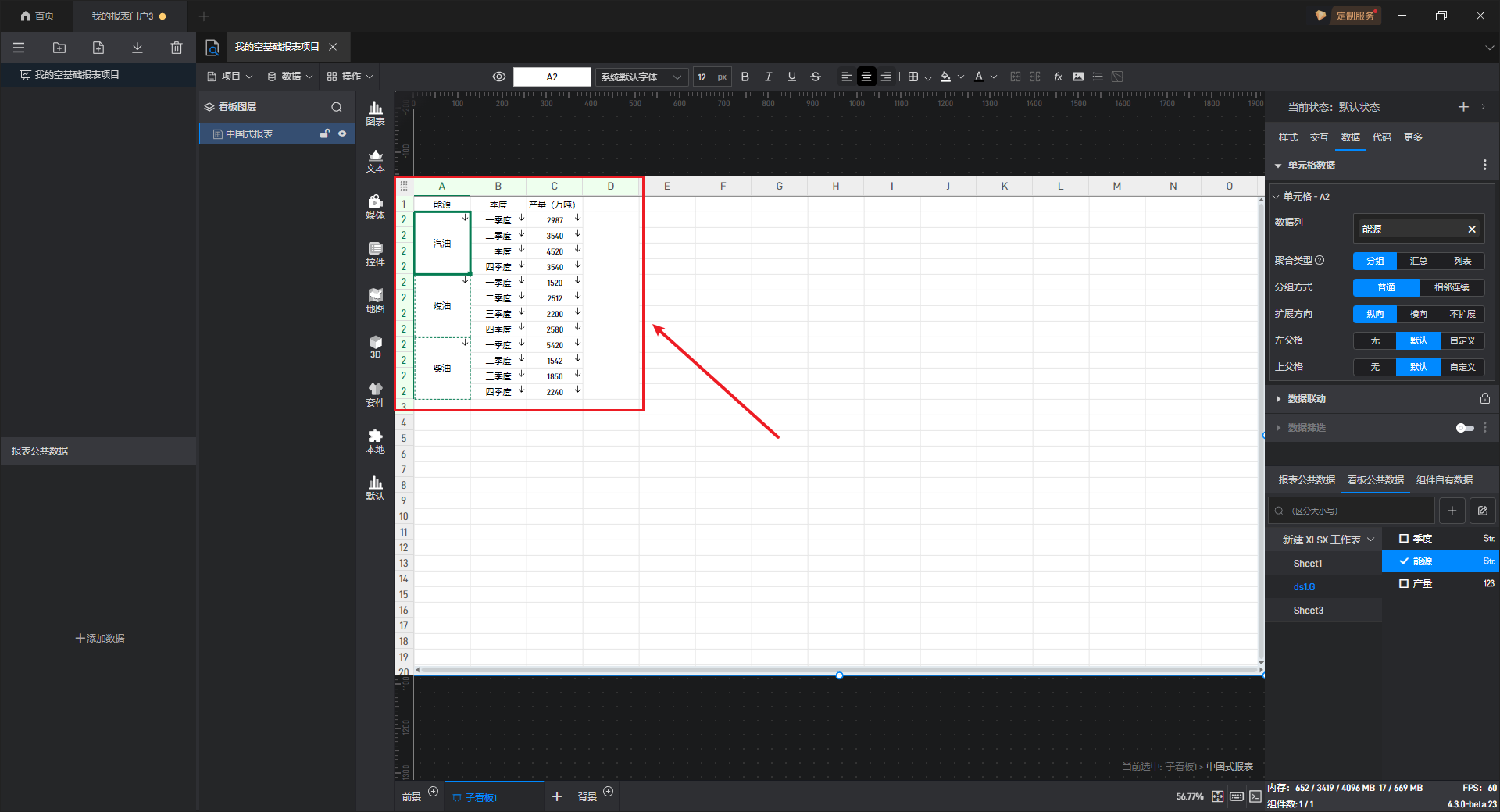
Task: Open the 项目 menu
Action: pyautogui.click(x=230, y=77)
